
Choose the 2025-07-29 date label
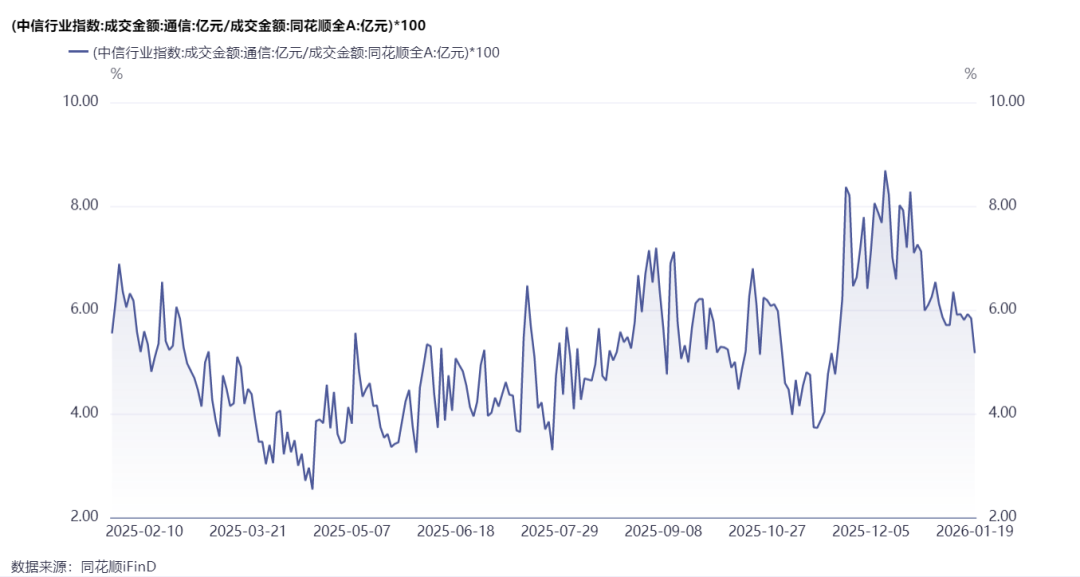pyautogui.click(x=560, y=532)
